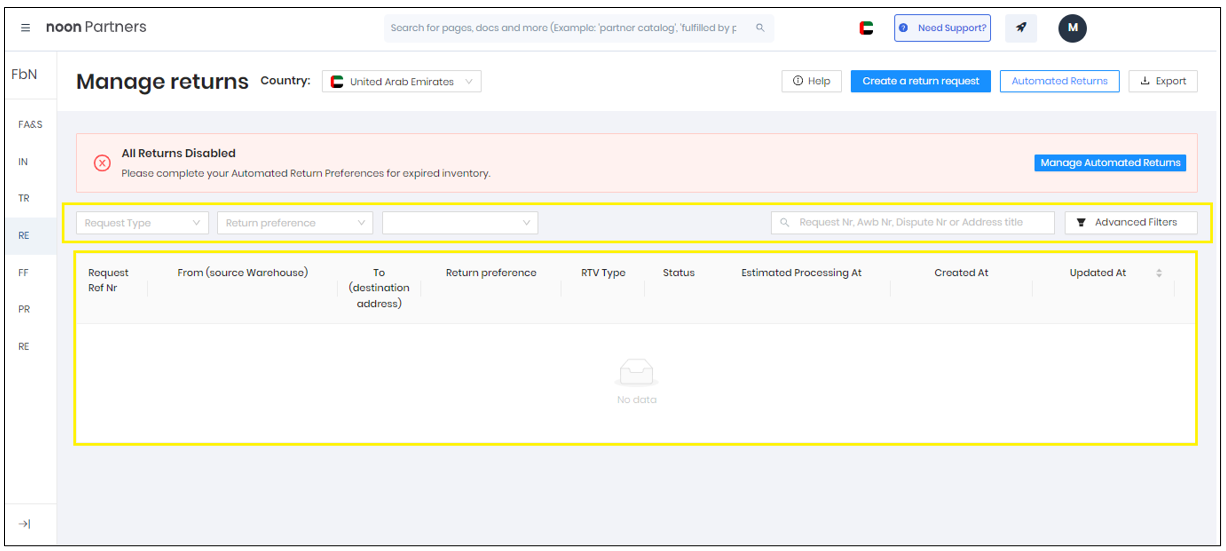Click the All Returns Disabled heading
The width and height of the screenshot is (1226, 551).
(178, 153)
